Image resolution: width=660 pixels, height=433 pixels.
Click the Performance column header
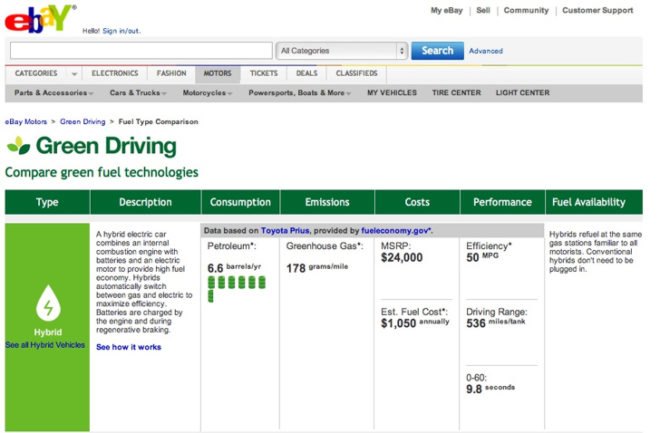point(502,202)
